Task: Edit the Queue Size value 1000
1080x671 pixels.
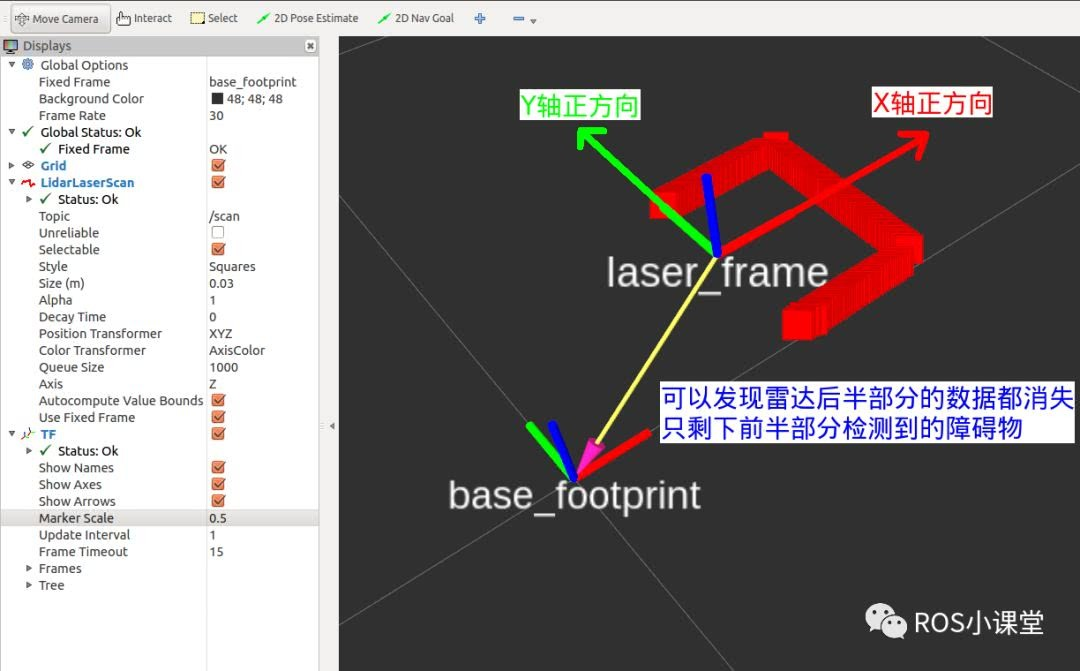Action: pyautogui.click(x=224, y=367)
